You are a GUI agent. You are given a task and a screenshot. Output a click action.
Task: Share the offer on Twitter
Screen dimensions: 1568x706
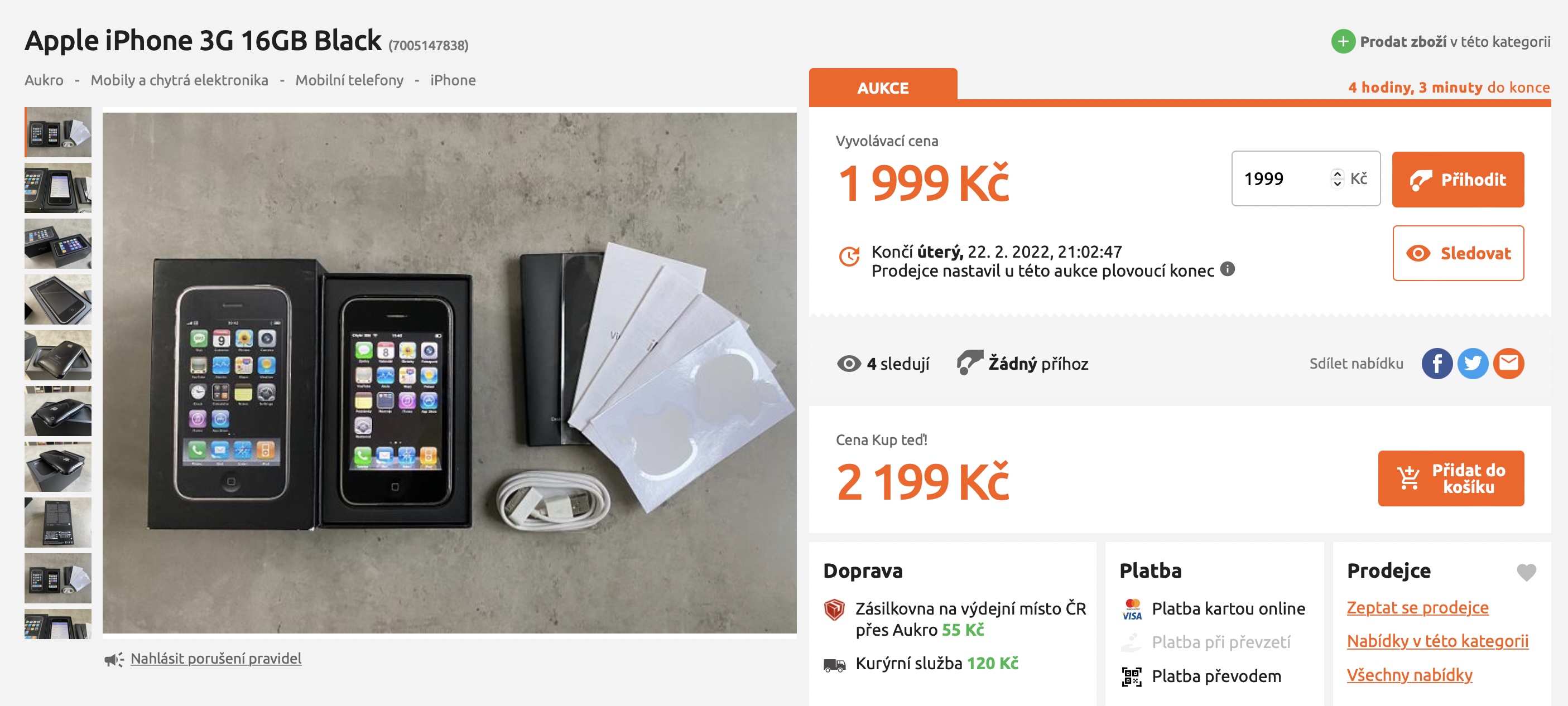pyautogui.click(x=1473, y=364)
